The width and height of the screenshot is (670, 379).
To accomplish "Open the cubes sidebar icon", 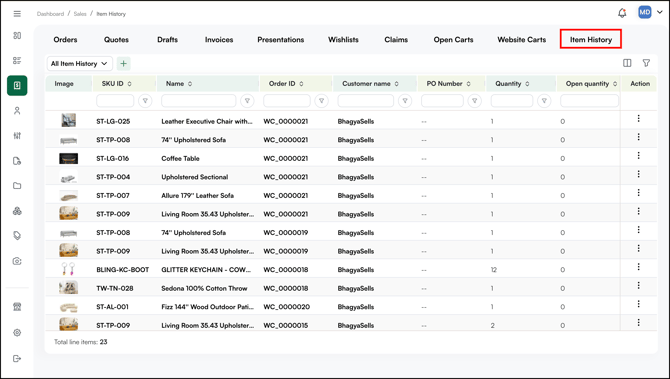I will pos(17,211).
